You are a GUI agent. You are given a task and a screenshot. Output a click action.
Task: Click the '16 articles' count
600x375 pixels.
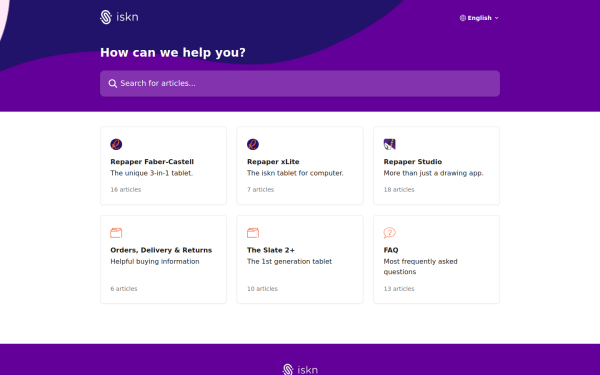pyautogui.click(x=126, y=189)
